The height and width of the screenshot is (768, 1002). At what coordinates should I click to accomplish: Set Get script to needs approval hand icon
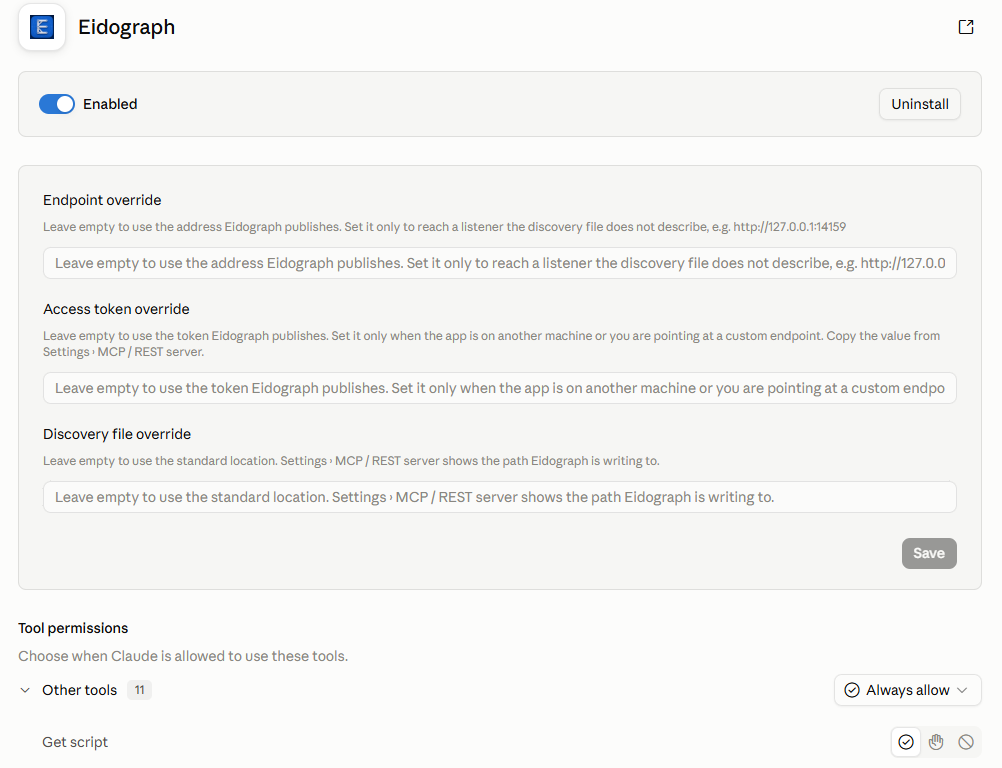click(x=936, y=742)
